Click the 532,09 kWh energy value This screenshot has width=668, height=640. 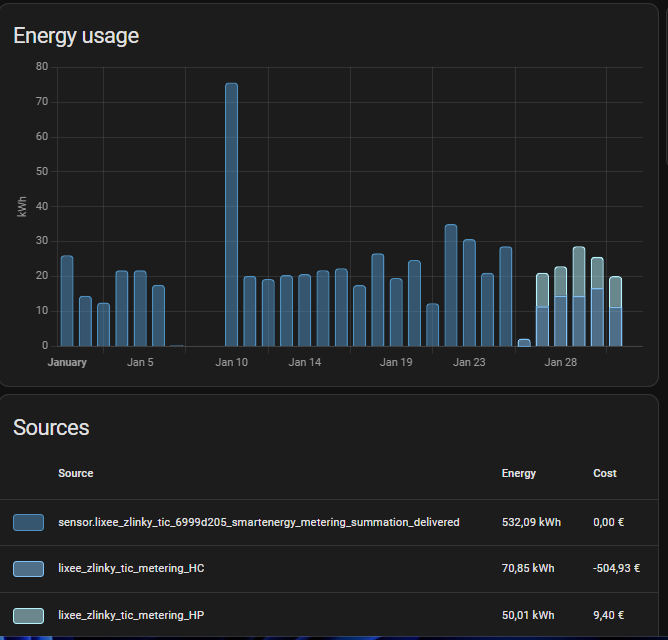533,522
